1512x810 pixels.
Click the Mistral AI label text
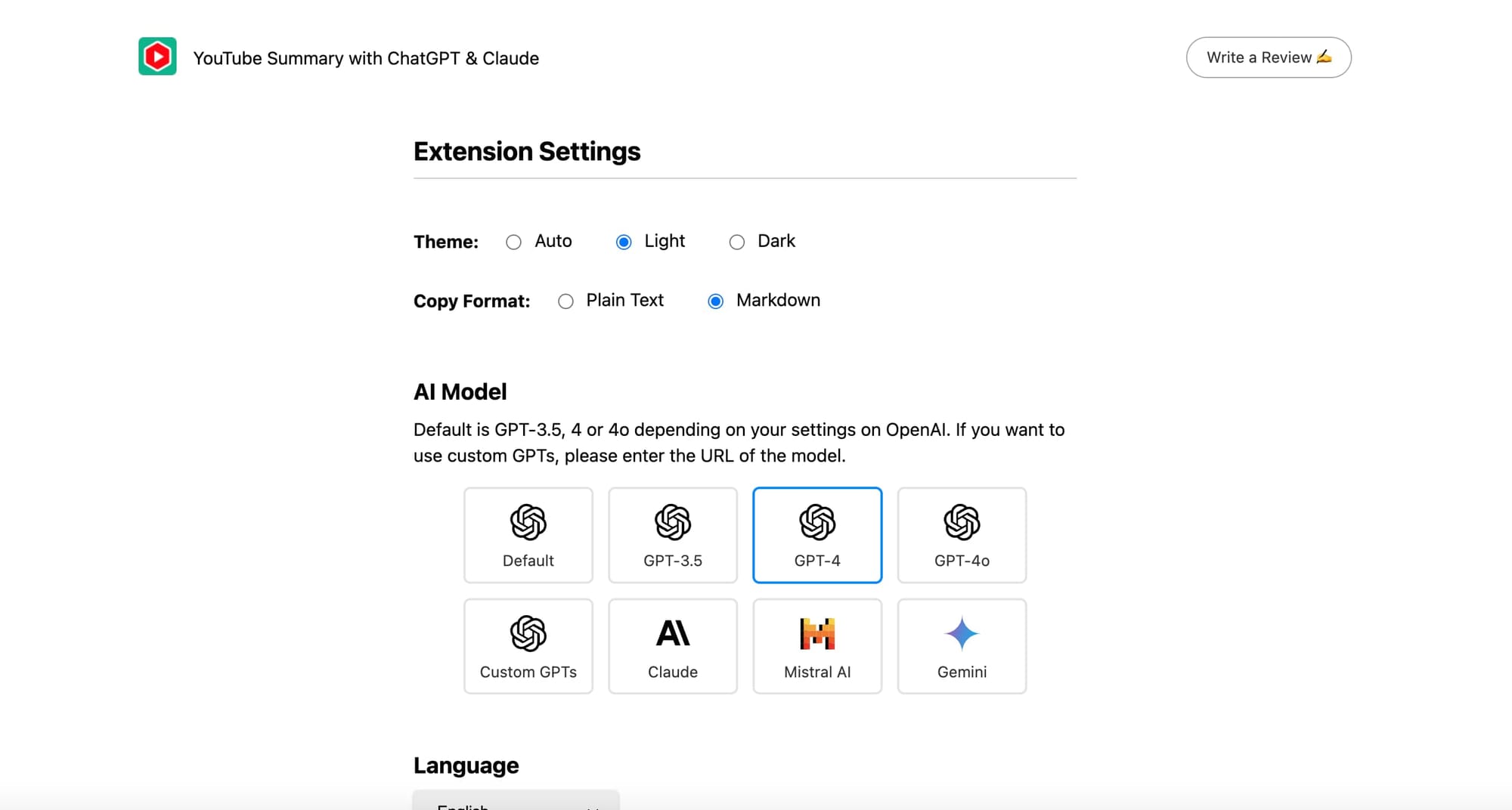point(817,672)
